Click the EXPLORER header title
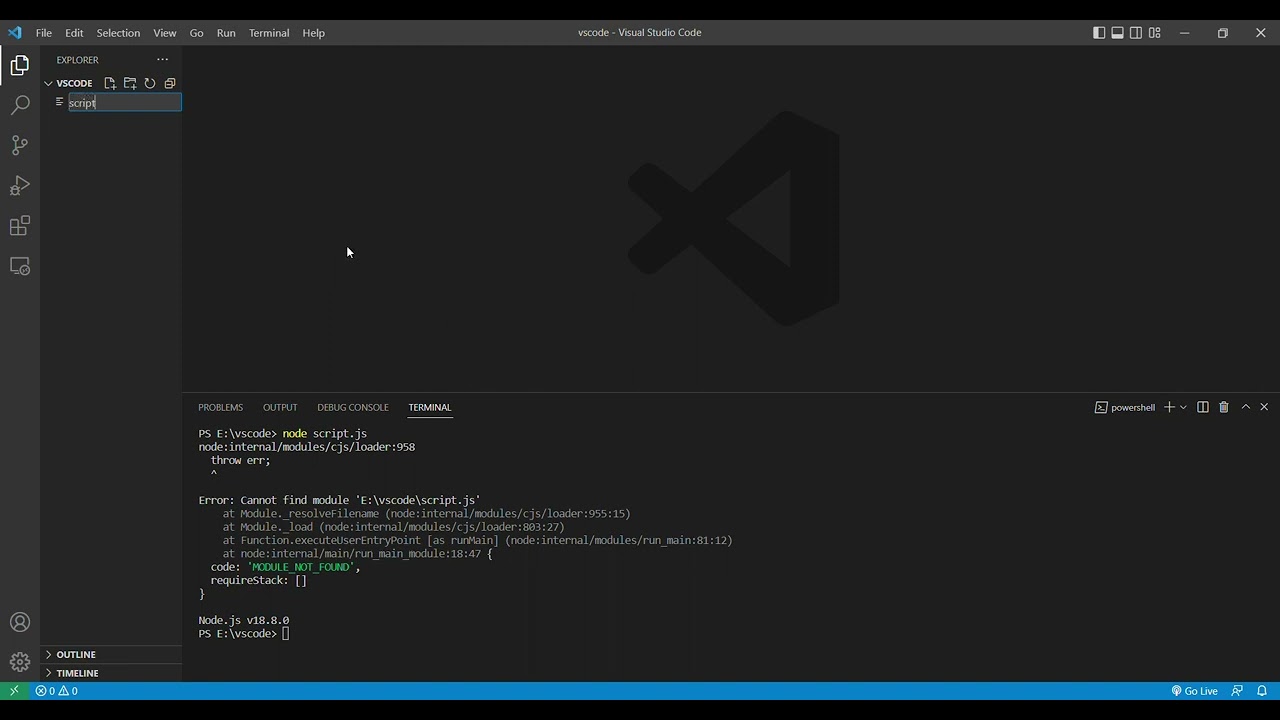The image size is (1280, 720). point(78,60)
